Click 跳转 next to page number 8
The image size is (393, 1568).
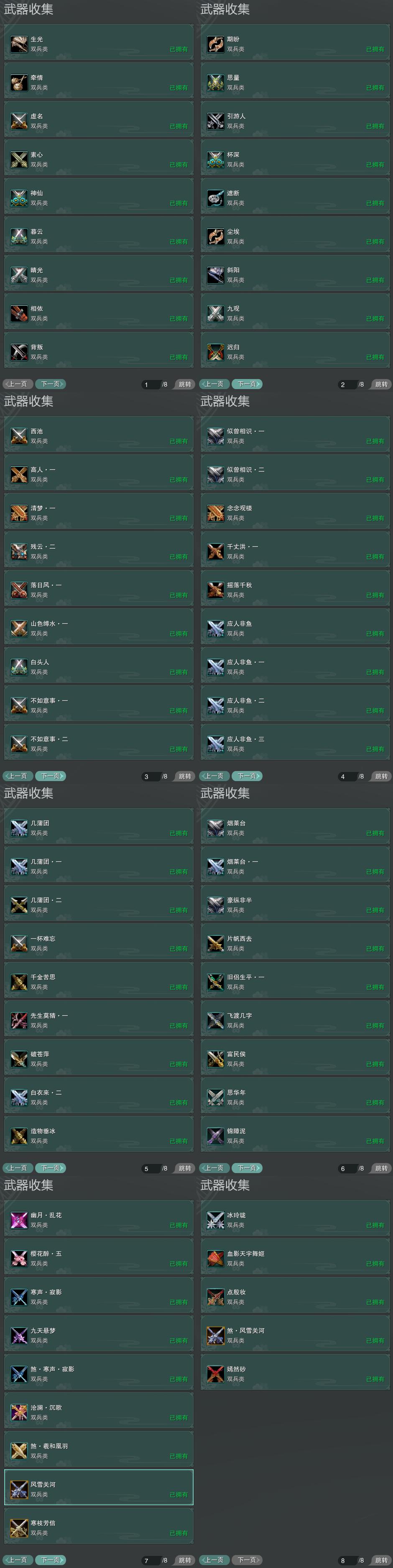(x=381, y=1560)
